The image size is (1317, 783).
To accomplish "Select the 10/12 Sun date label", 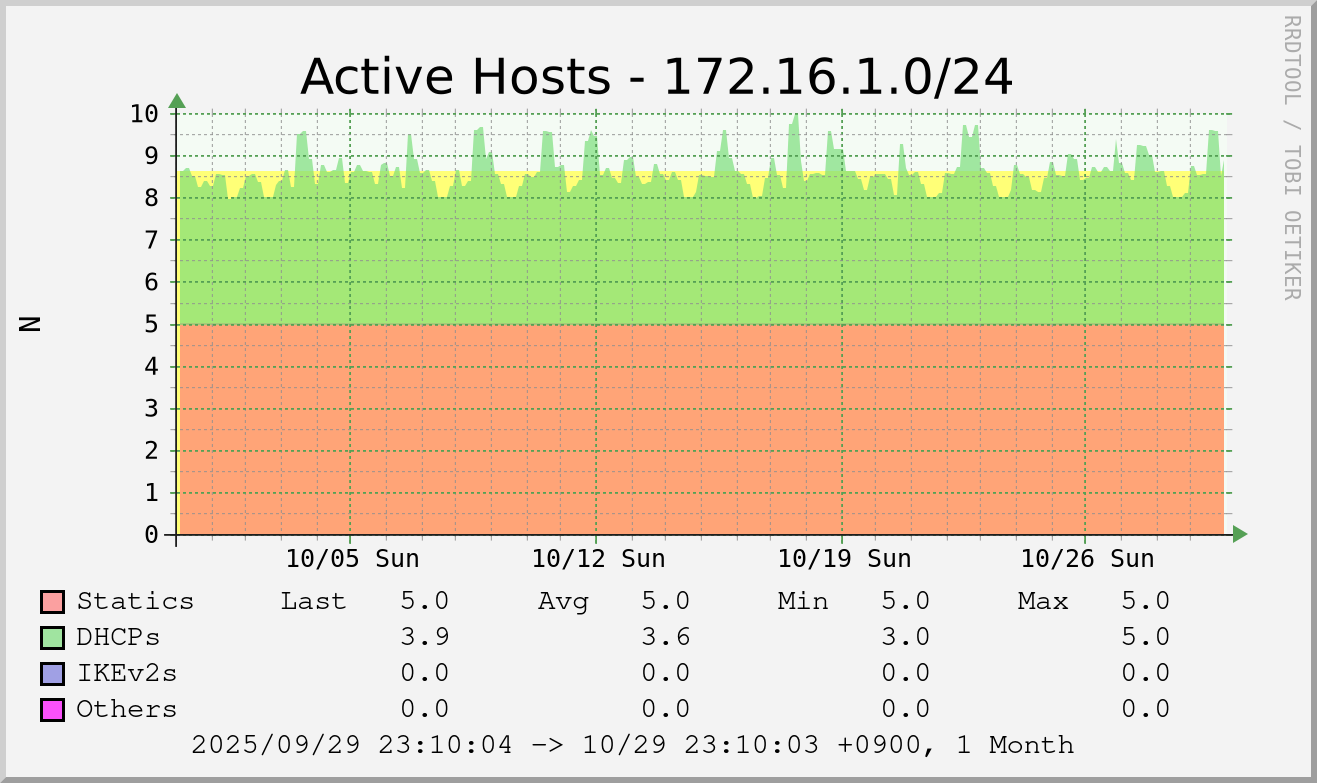I will click(x=598, y=558).
